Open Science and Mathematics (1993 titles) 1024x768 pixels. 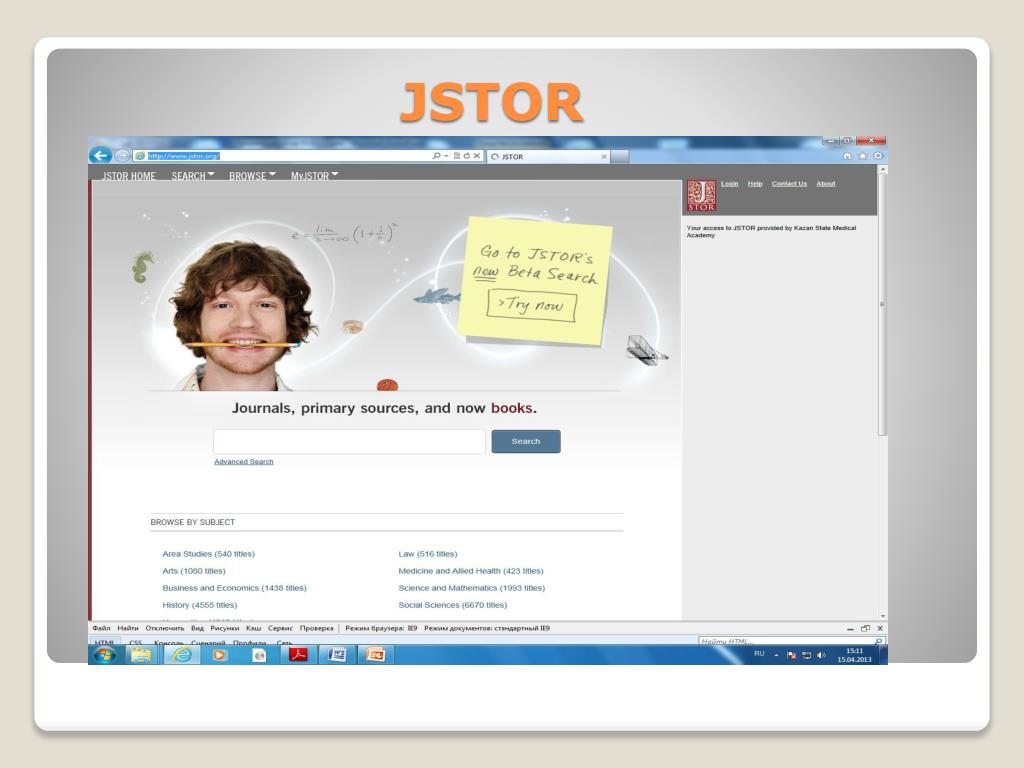(x=472, y=588)
